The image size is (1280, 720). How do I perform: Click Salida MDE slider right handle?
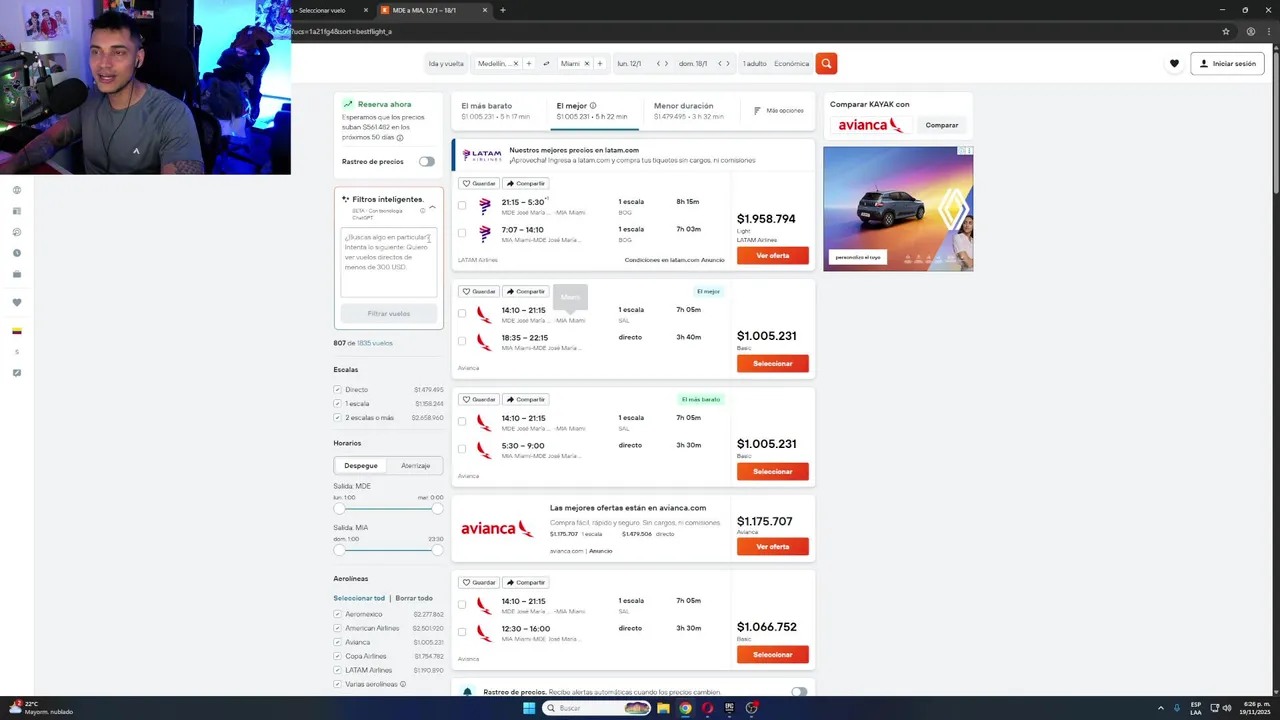437,508
